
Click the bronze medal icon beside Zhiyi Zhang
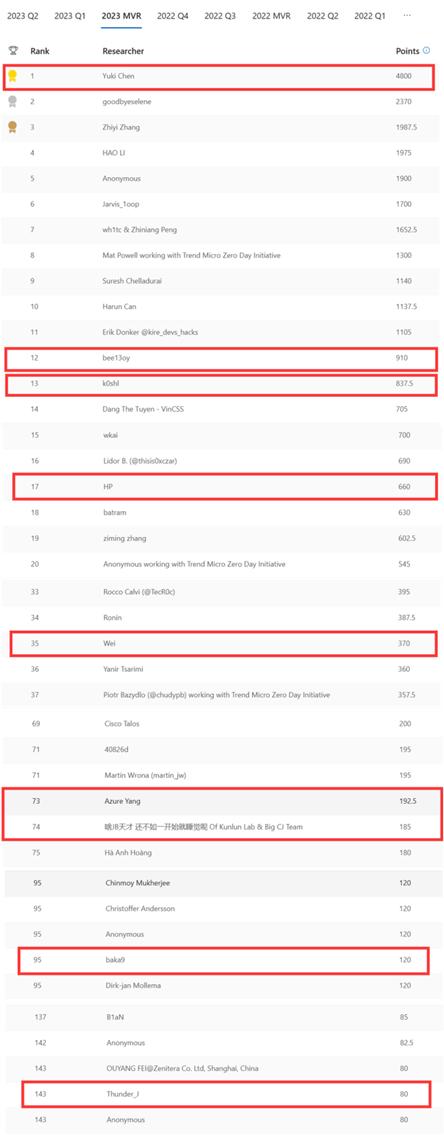pos(12,127)
